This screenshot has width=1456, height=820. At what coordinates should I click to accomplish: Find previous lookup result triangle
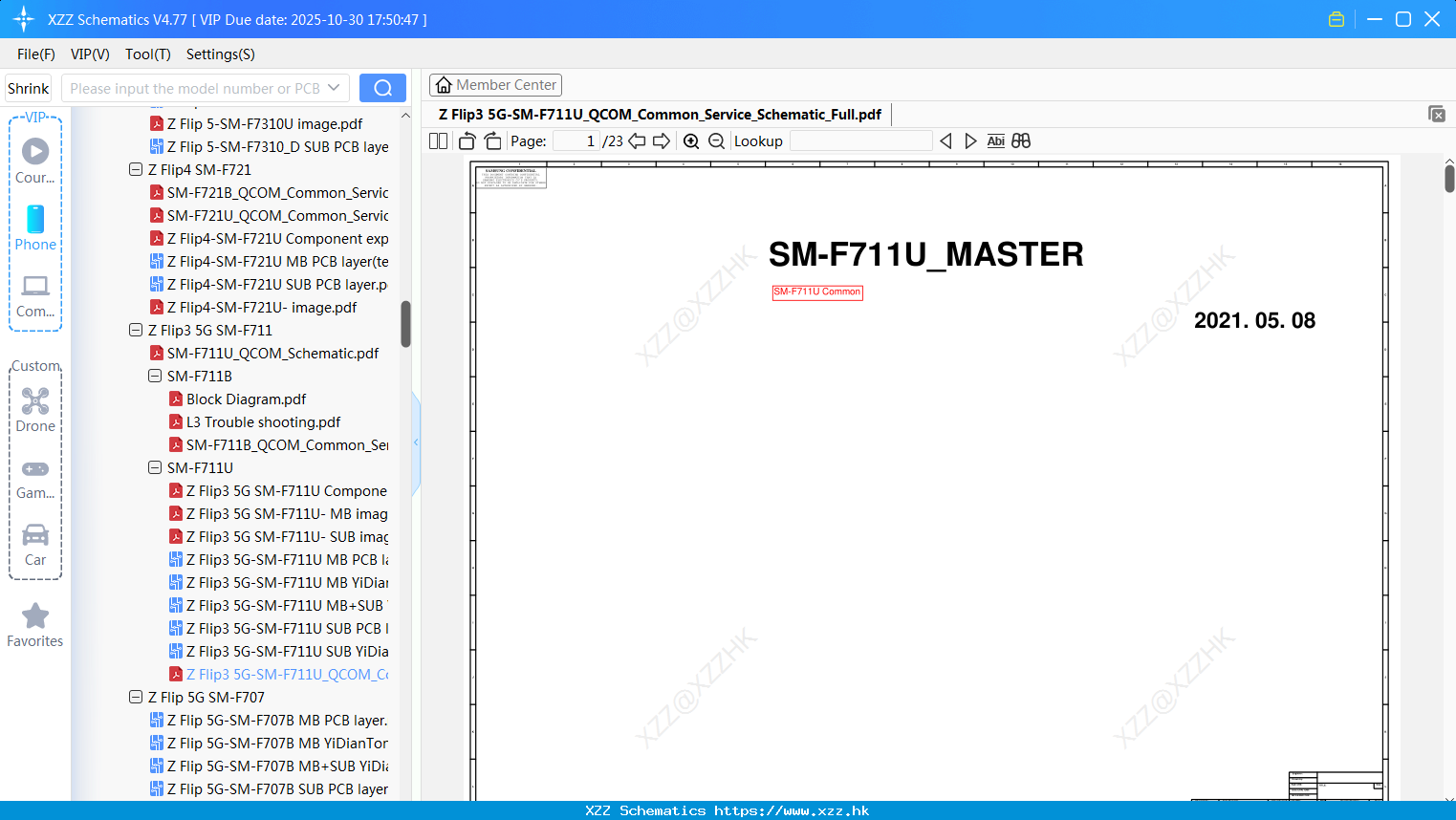[x=945, y=140]
